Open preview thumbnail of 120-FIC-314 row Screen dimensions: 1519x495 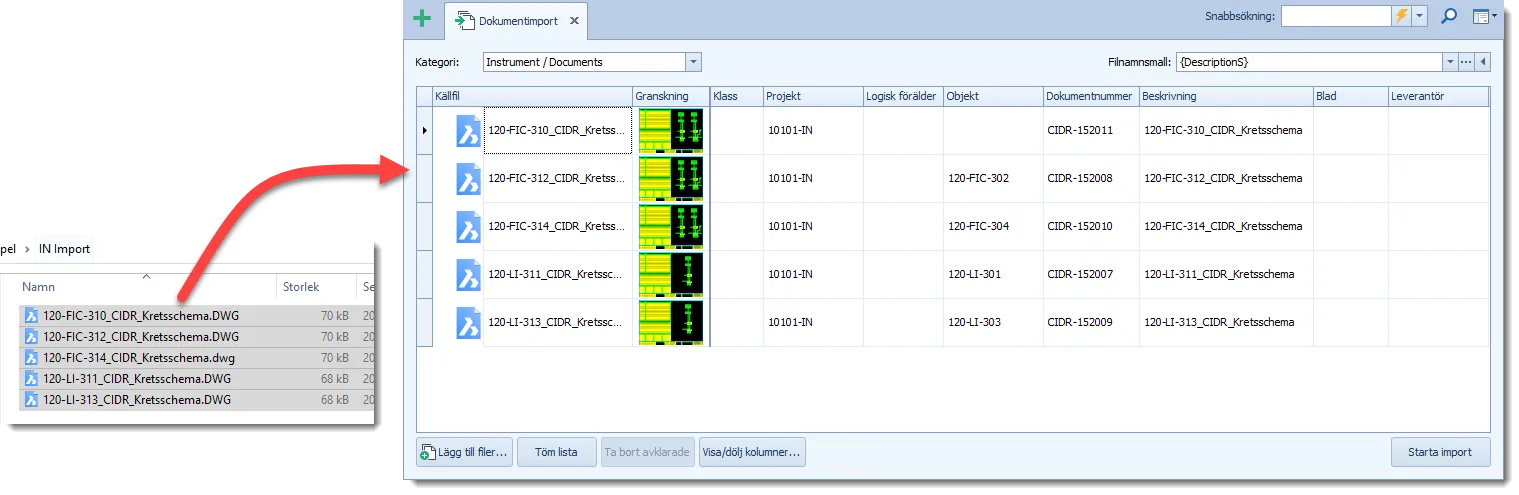(671, 227)
